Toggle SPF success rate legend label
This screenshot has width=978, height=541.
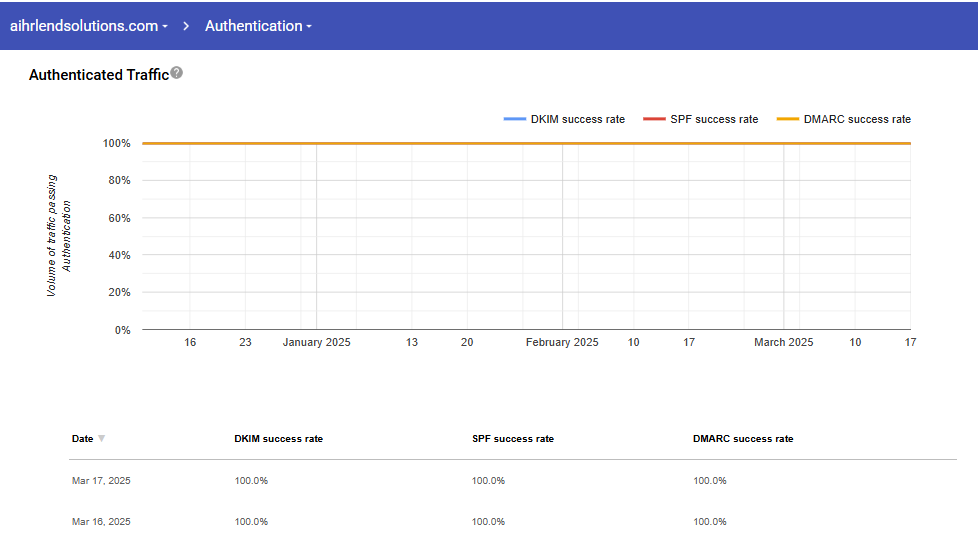click(713, 120)
